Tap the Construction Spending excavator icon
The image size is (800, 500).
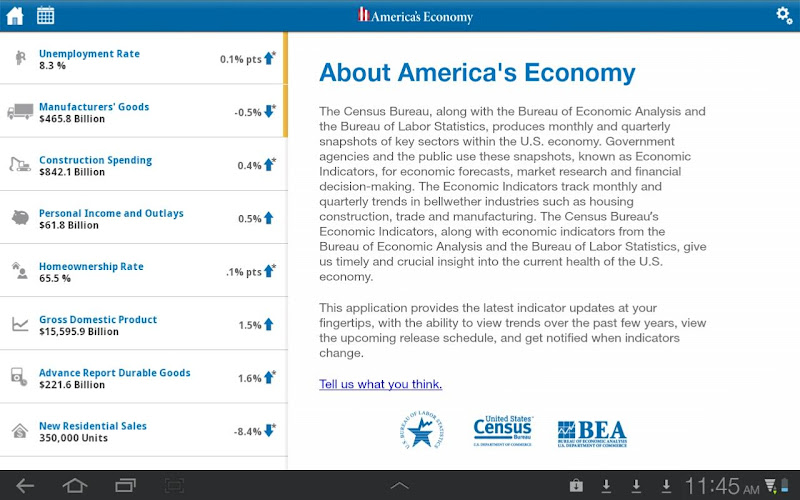(x=20, y=164)
